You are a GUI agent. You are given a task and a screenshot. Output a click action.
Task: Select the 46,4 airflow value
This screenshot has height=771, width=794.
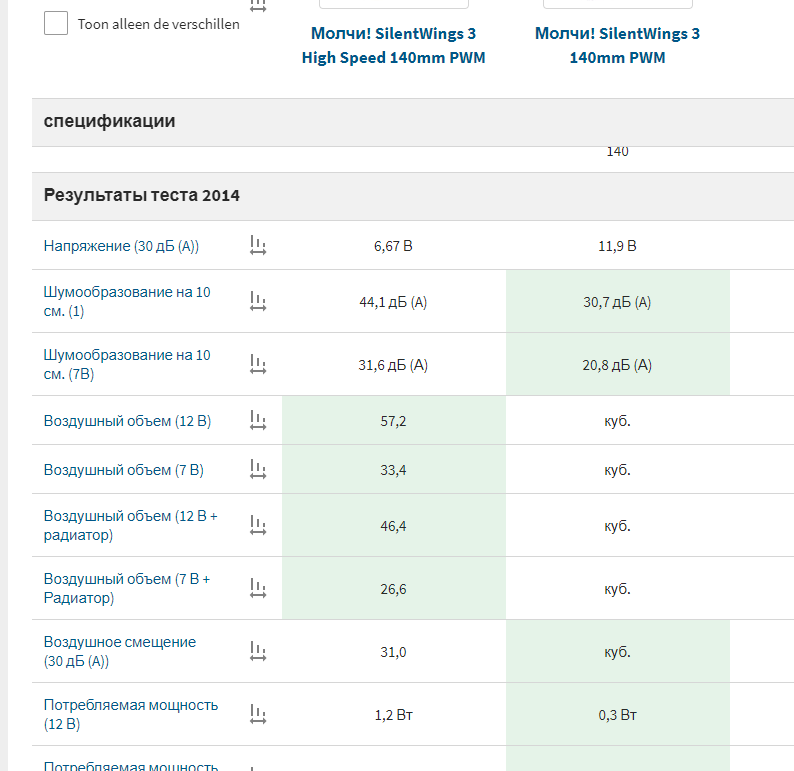(x=393, y=526)
